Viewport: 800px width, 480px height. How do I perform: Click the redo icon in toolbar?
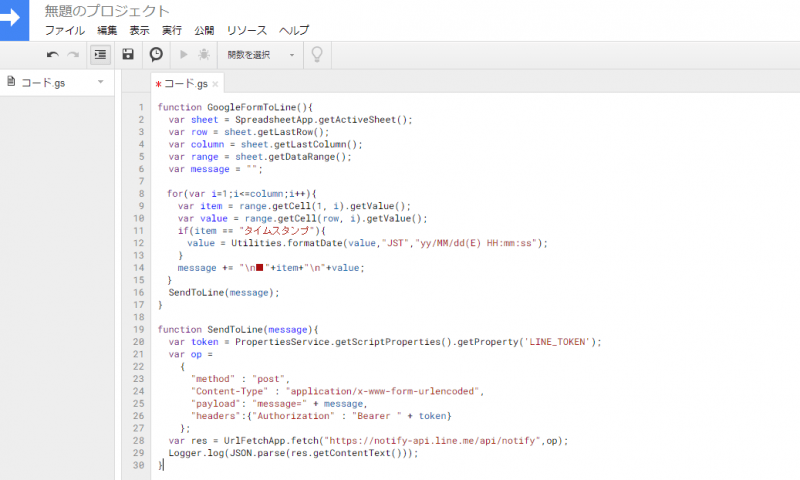tap(73, 55)
